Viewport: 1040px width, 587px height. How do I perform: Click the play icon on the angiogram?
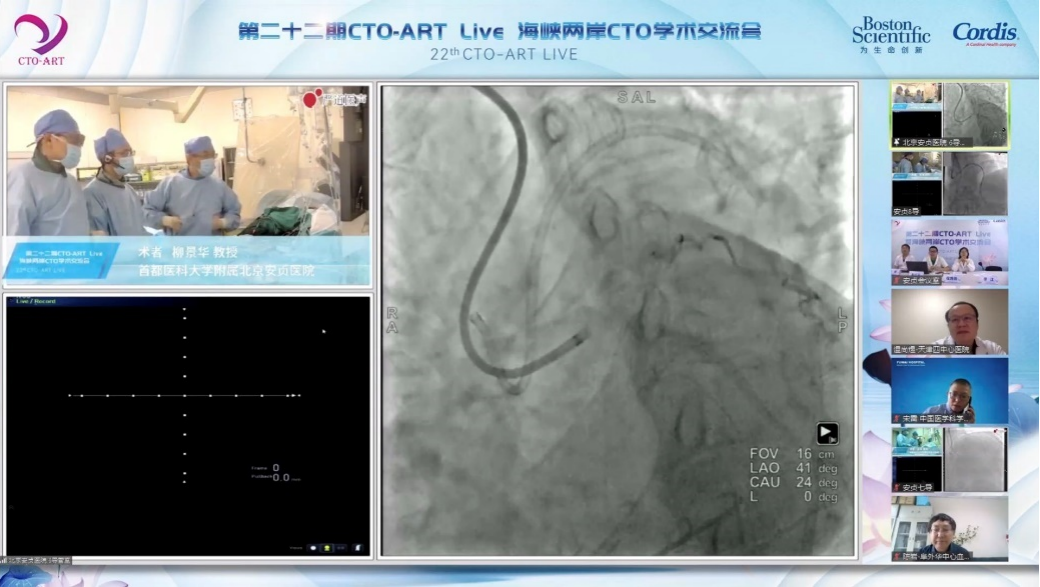point(827,433)
